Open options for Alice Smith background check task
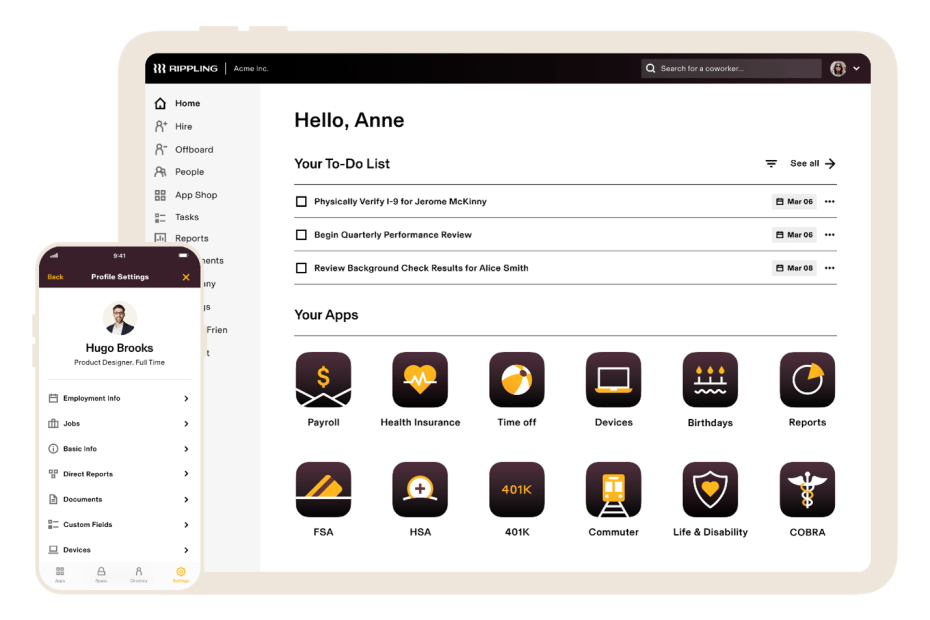The height and width of the screenshot is (620, 930). [830, 268]
